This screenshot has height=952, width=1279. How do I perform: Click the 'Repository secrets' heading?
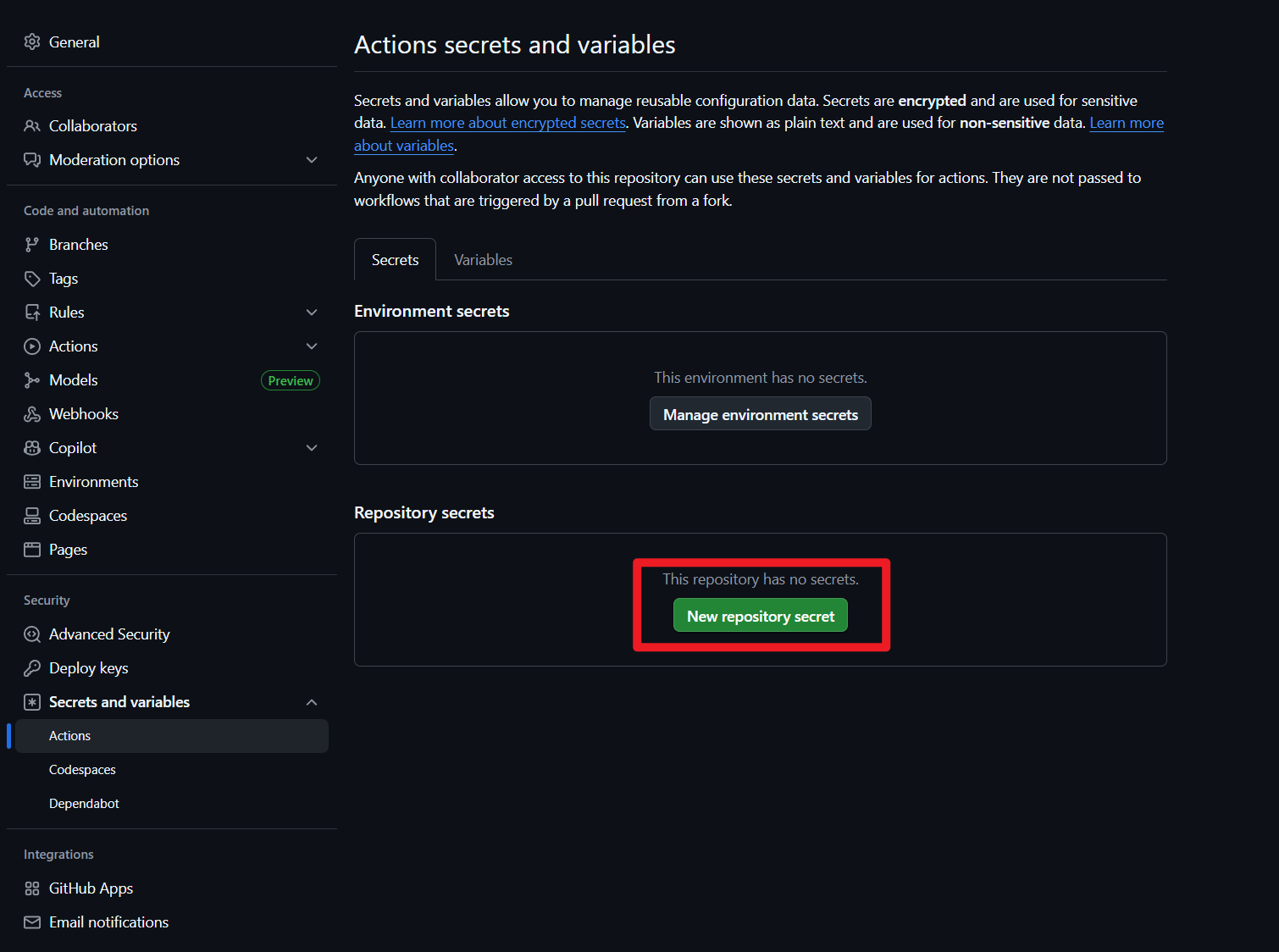tap(424, 512)
